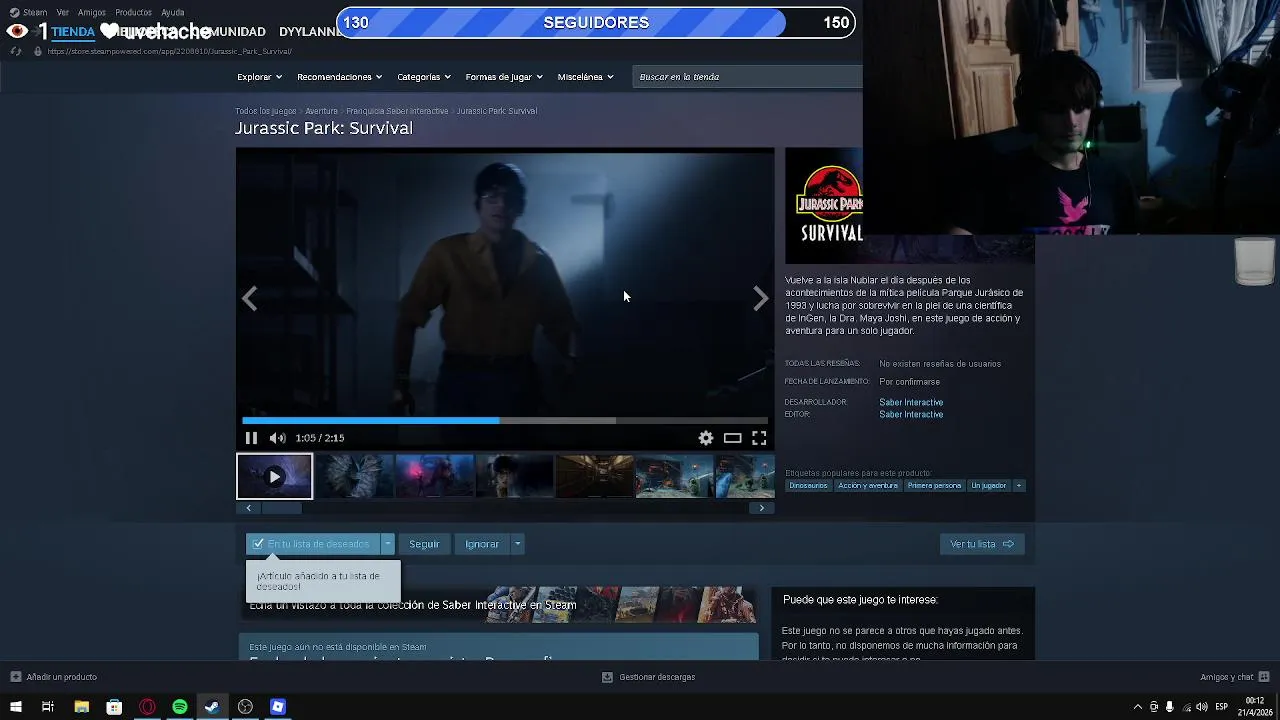The image size is (1280, 720).
Task: Select the 'Un jugador' tag
Action: pyautogui.click(x=989, y=486)
